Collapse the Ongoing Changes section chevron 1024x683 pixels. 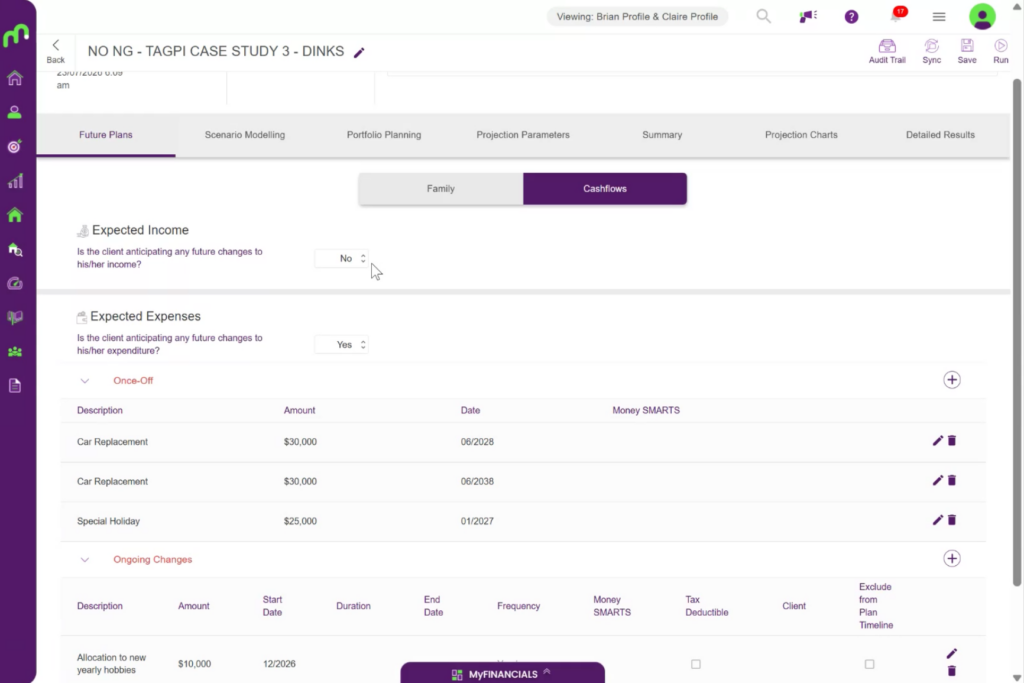tap(84, 560)
